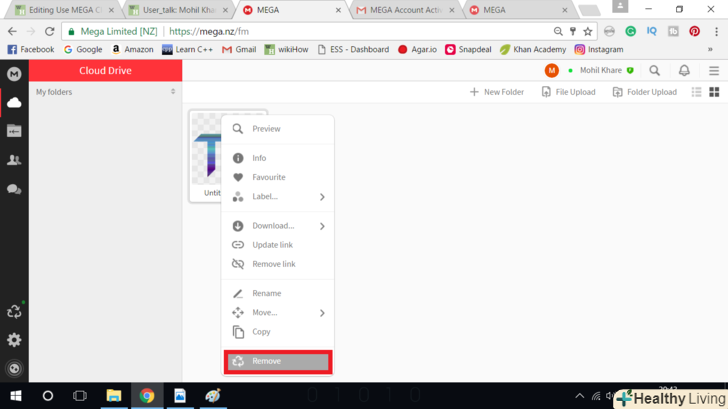Open the MEGA logo dashboard icon

(x=14, y=74)
